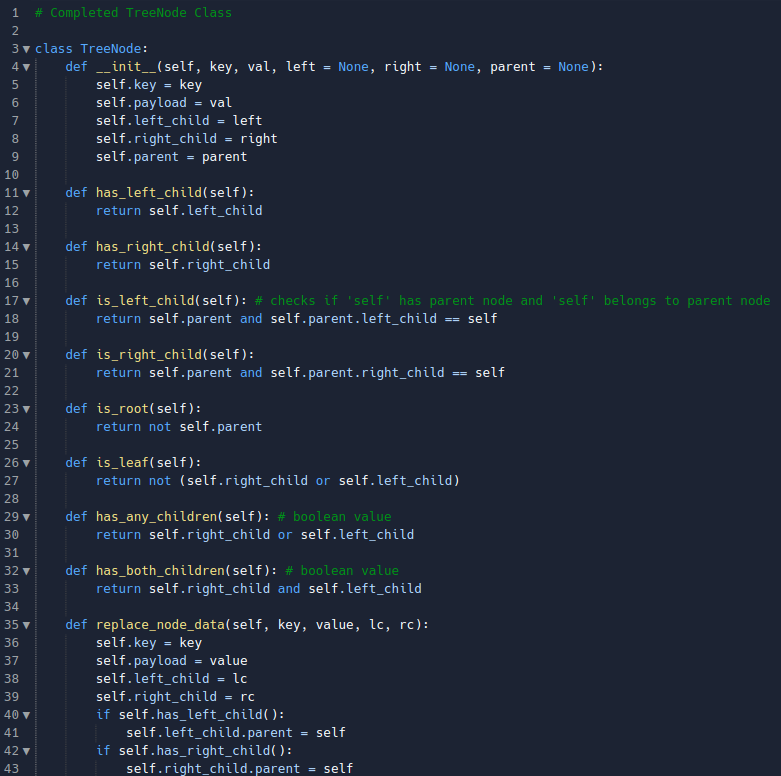Click '# boolean value' comment on line 29
This screenshot has width=781, height=776.
tap(334, 517)
